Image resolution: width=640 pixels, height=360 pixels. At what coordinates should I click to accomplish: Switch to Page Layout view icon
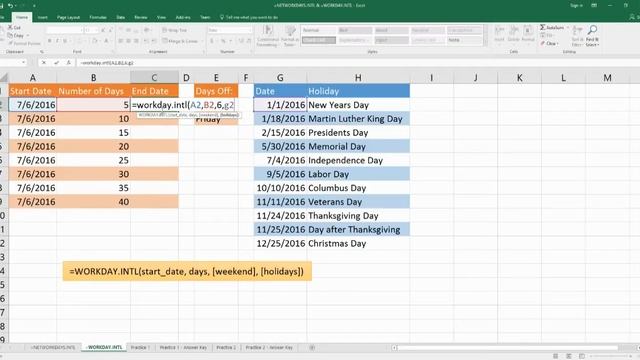(x=569, y=356)
